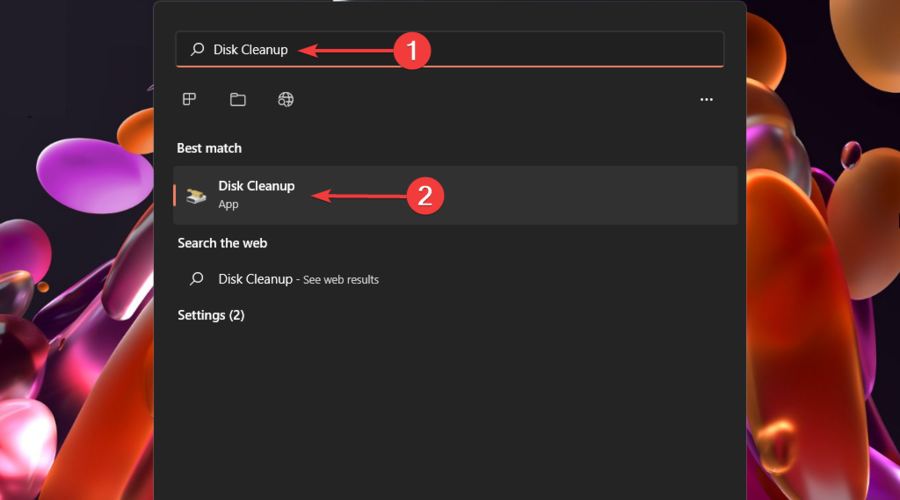Click the magnifier icon in search box
Viewport: 900px width, 500px height.
pos(197,49)
